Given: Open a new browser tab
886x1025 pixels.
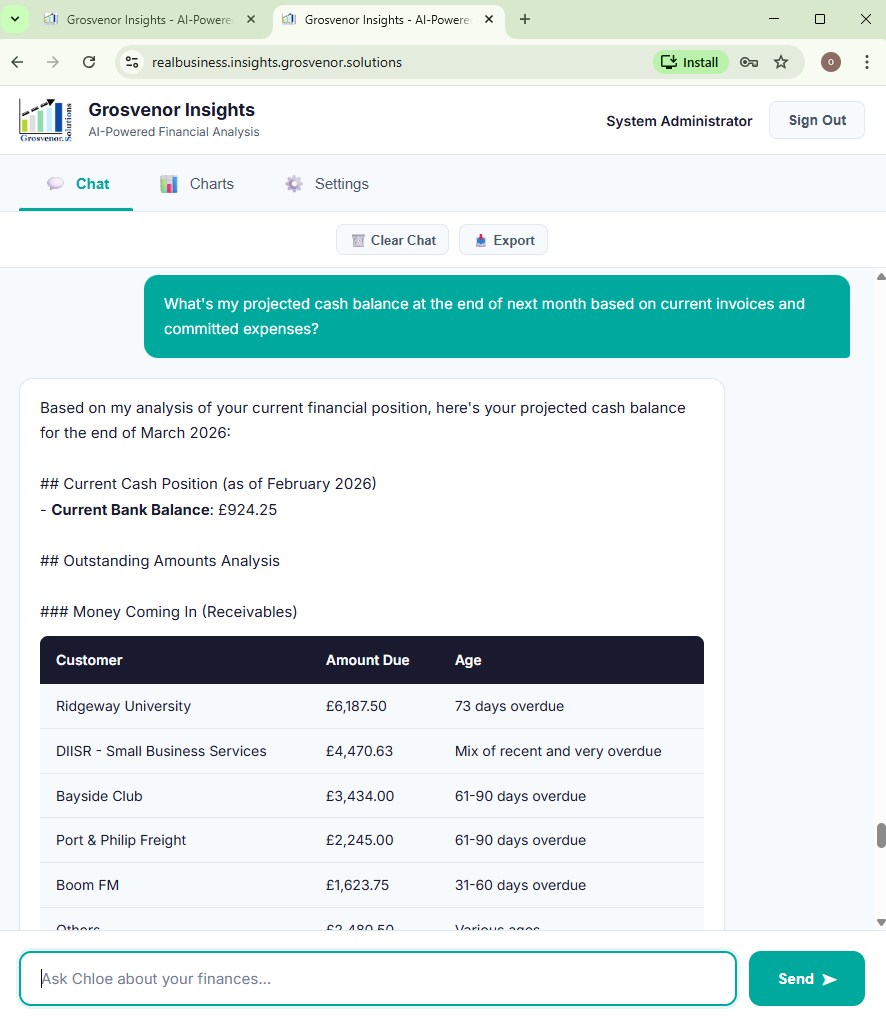Looking at the screenshot, I should [x=524, y=20].
